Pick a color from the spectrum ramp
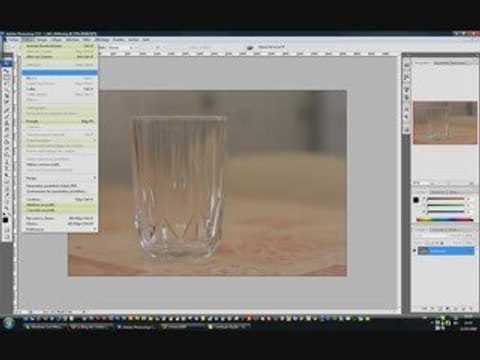The width and height of the screenshot is (480, 360). [445, 219]
